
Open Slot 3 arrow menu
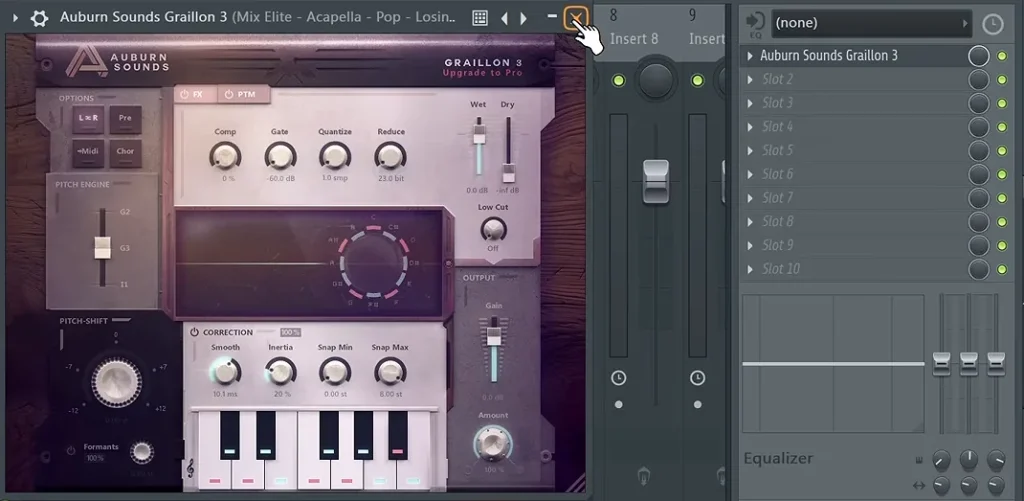point(750,103)
